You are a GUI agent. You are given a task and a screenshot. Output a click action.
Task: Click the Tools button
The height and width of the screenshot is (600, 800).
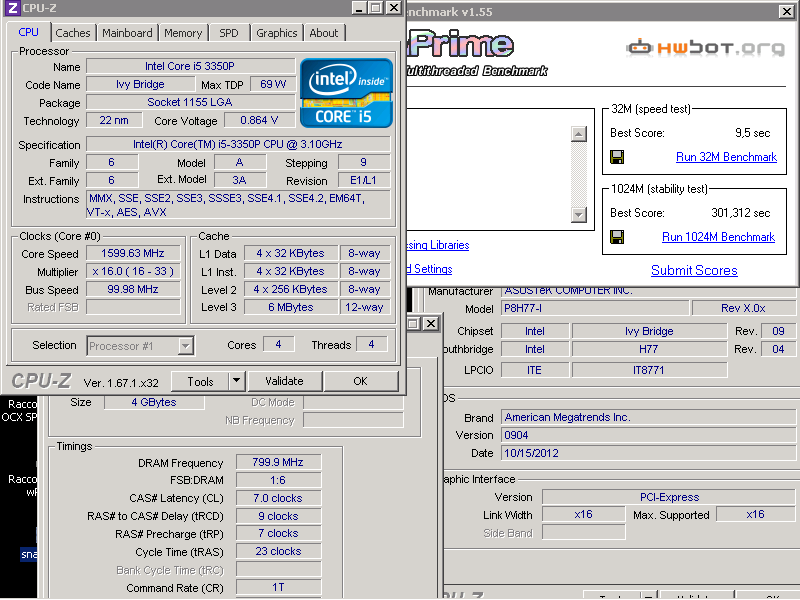point(200,381)
